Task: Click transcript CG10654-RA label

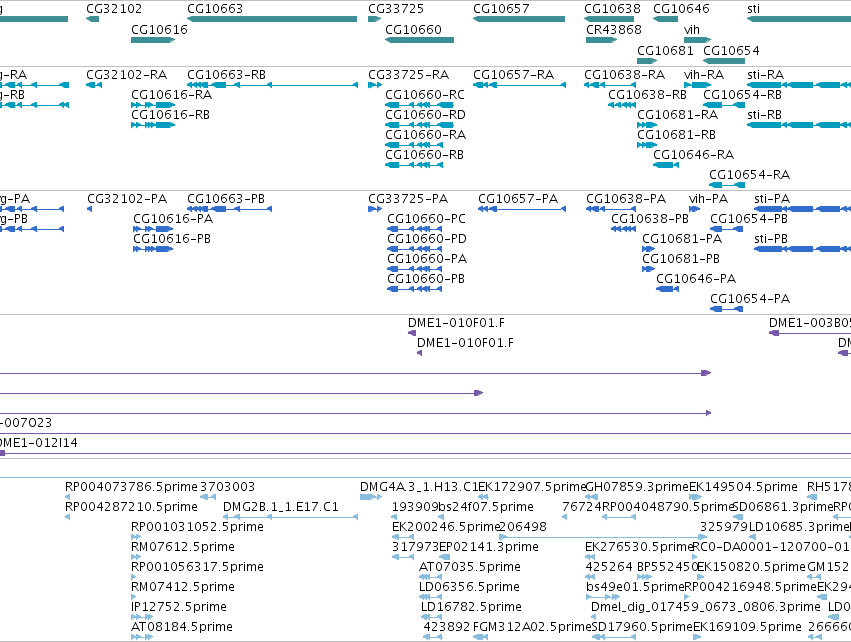Action: point(750,174)
